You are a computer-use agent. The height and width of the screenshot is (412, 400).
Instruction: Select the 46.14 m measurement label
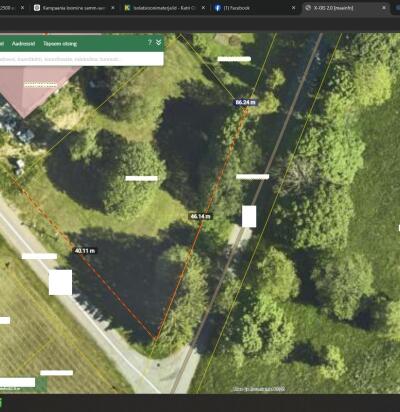tap(200, 216)
